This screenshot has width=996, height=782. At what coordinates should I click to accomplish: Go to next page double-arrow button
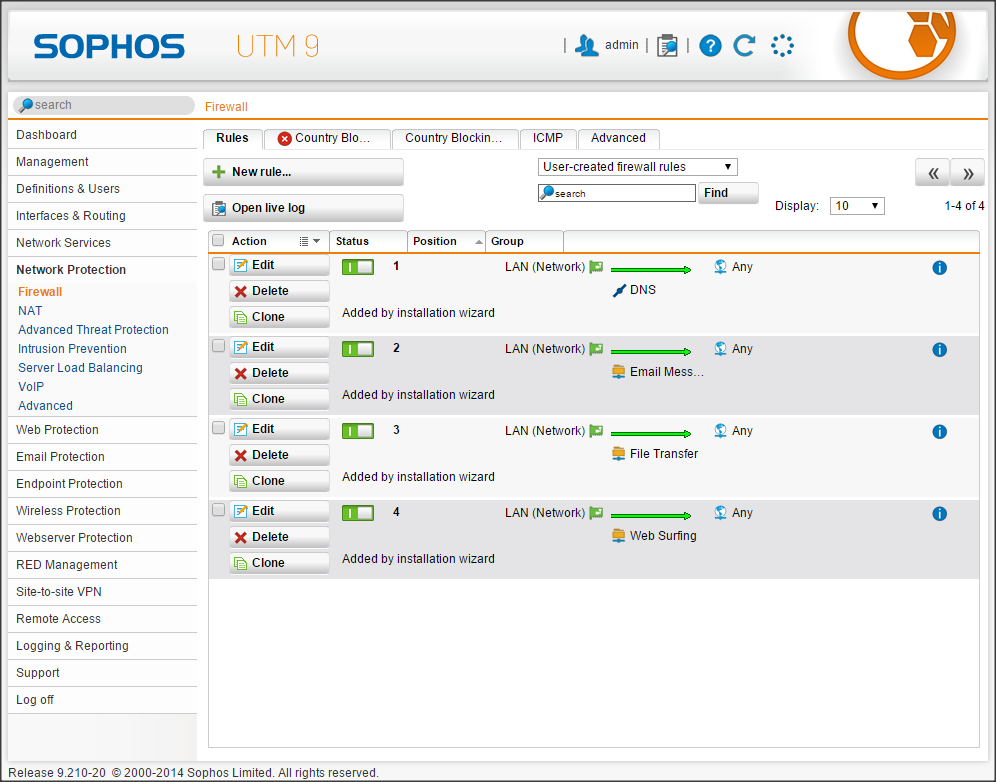pyautogui.click(x=967, y=173)
